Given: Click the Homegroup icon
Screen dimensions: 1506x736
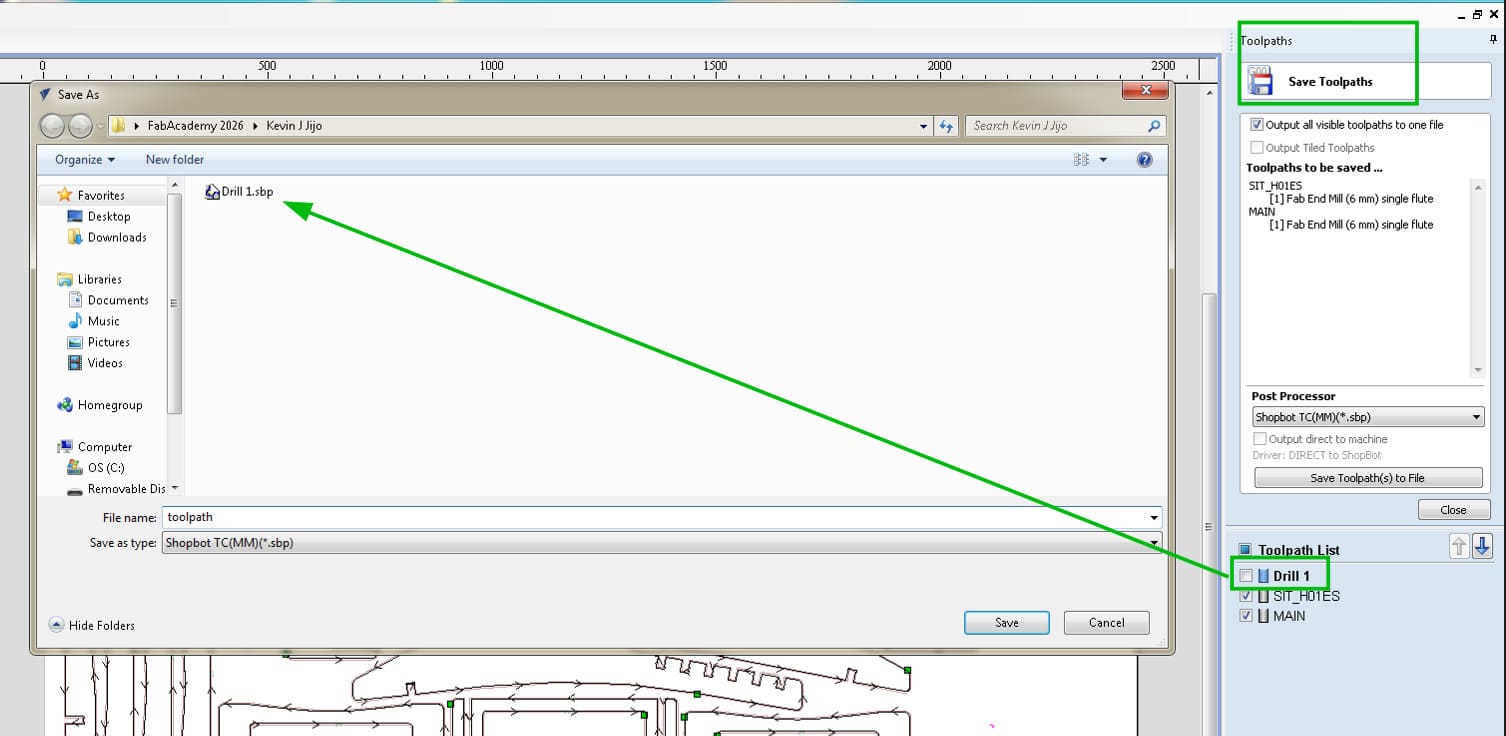Looking at the screenshot, I should point(65,405).
